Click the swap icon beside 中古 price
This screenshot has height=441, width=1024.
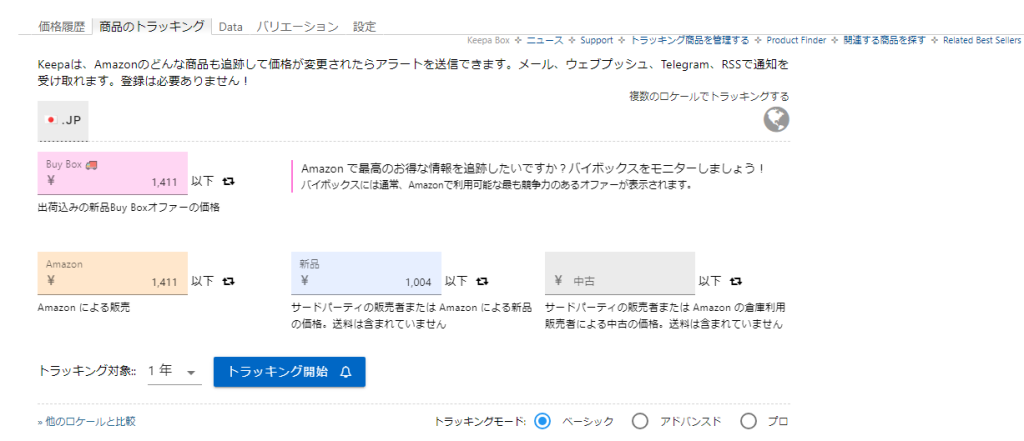click(737, 281)
